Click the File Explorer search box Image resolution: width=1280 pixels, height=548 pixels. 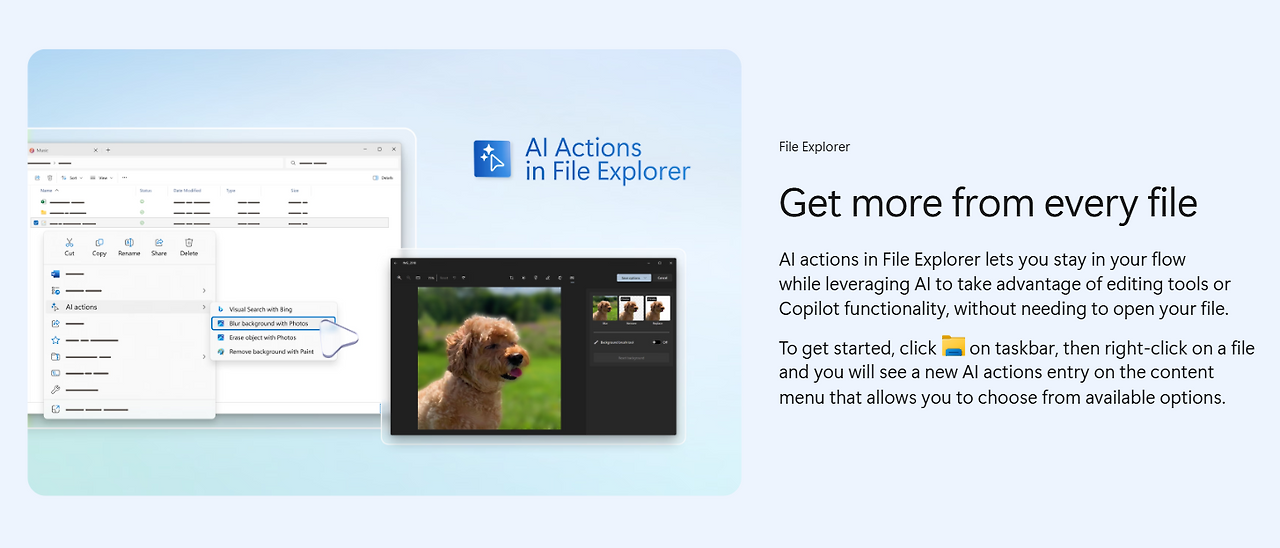[x=342, y=163]
